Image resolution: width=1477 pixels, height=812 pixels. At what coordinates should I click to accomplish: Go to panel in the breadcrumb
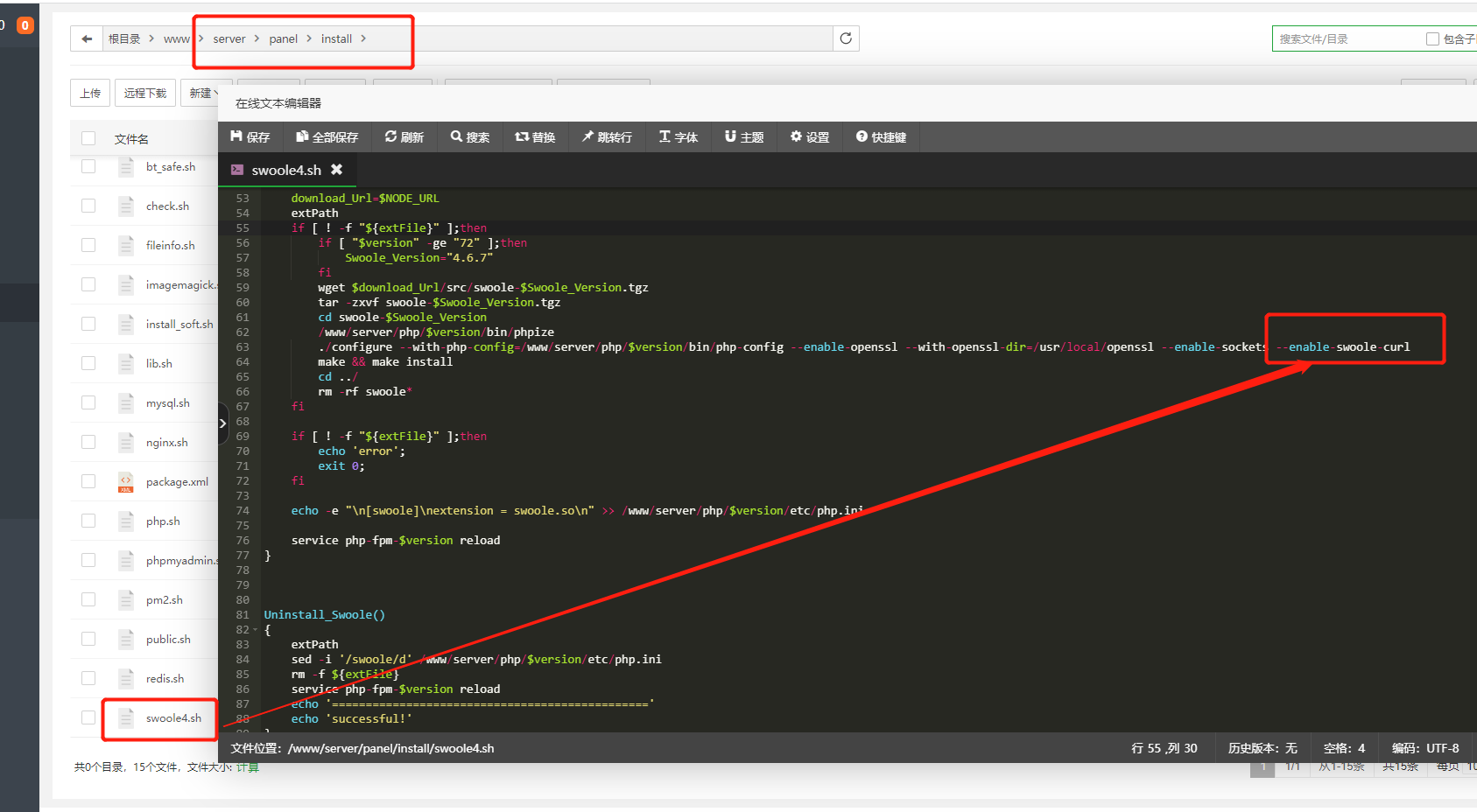(x=283, y=38)
